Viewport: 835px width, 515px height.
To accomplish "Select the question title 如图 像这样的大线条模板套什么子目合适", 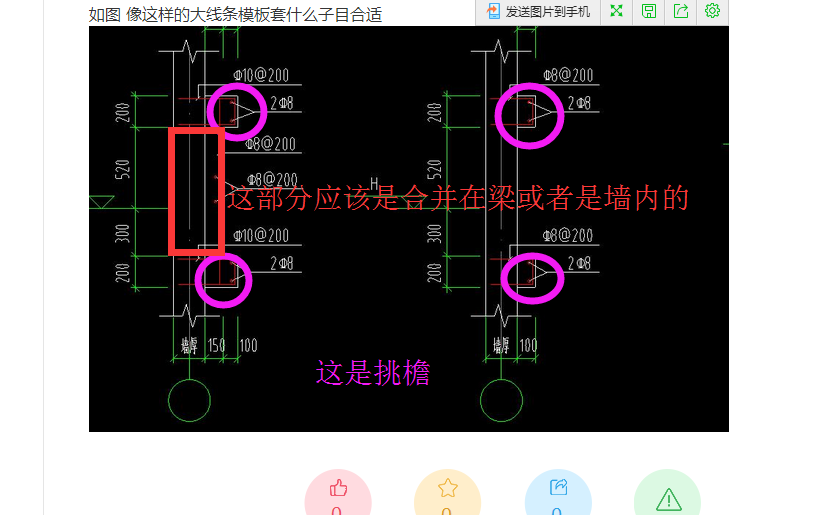I will (x=235, y=14).
